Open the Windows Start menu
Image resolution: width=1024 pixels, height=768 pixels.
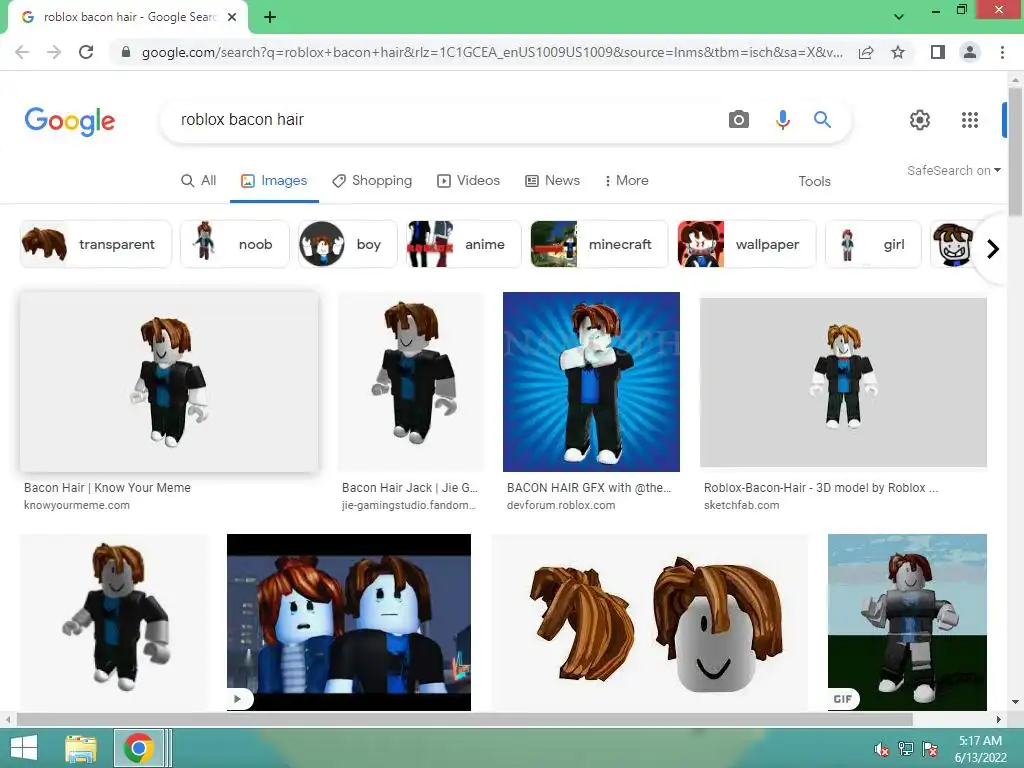(24, 748)
